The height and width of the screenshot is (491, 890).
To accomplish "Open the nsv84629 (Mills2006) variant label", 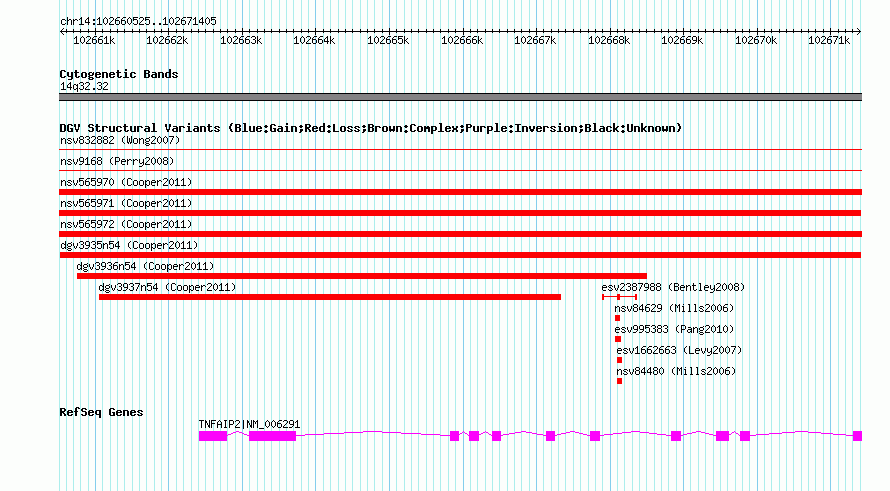I will [674, 308].
